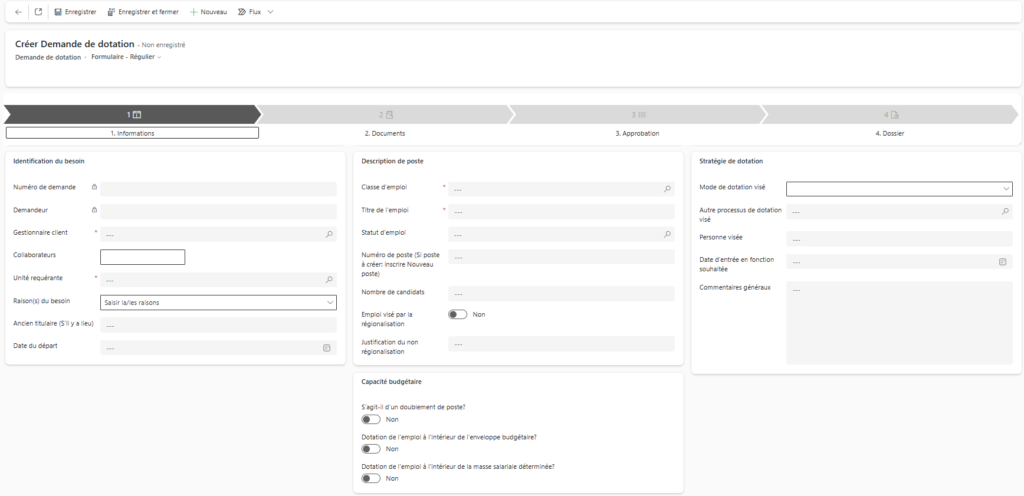
Task: Expand the Flux menu chevron
Action: pyautogui.click(x=270, y=12)
